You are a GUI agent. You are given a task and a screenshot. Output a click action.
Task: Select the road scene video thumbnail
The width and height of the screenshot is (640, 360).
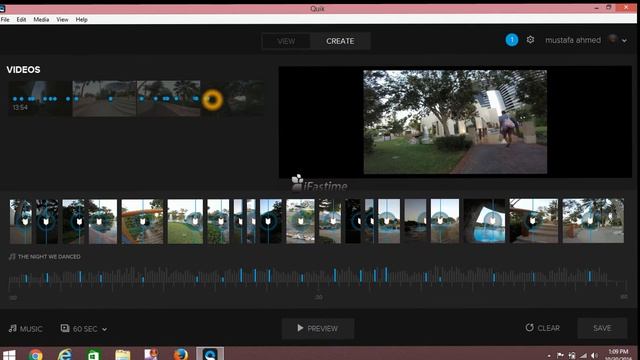coord(104,98)
